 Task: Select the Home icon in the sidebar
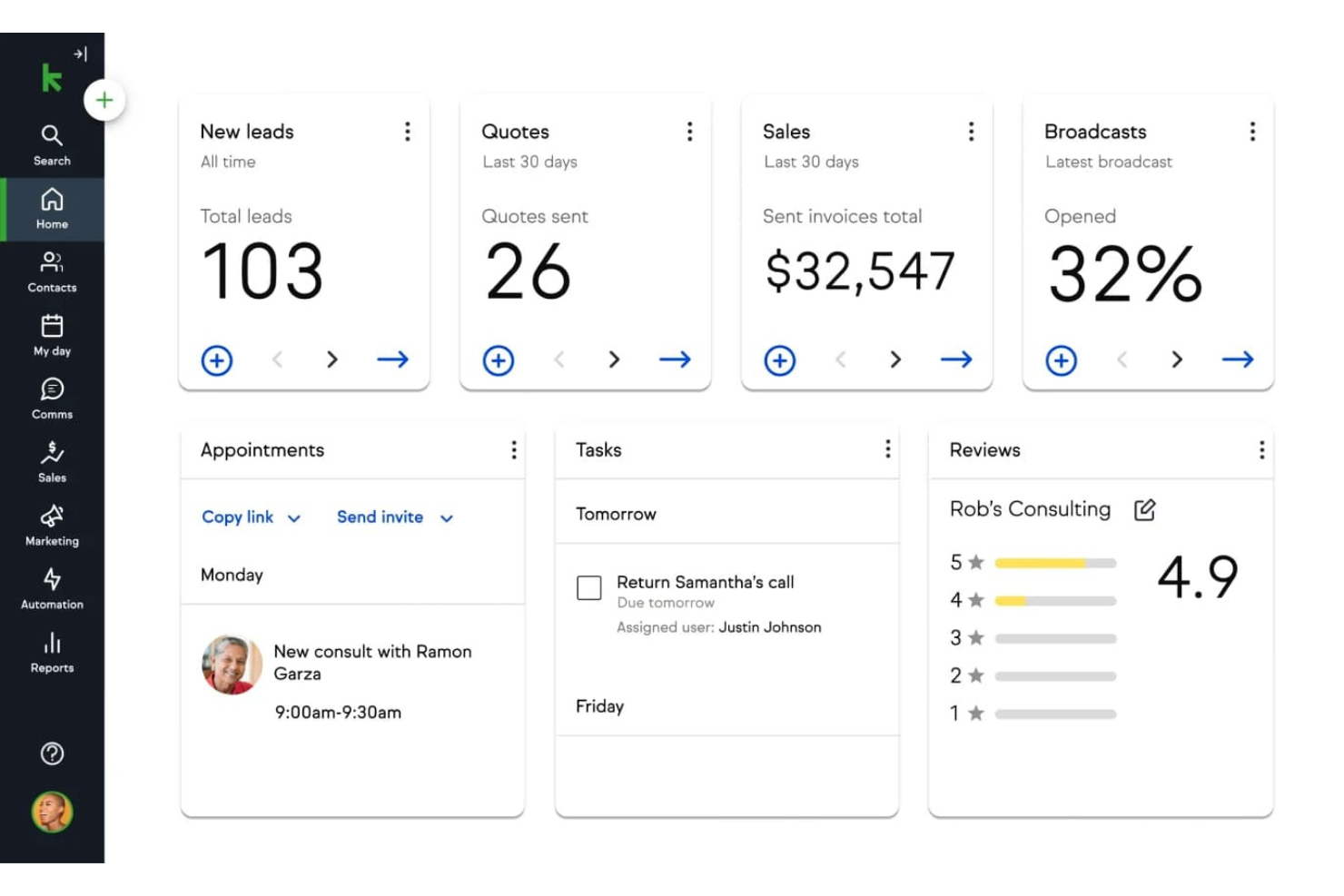(52, 202)
